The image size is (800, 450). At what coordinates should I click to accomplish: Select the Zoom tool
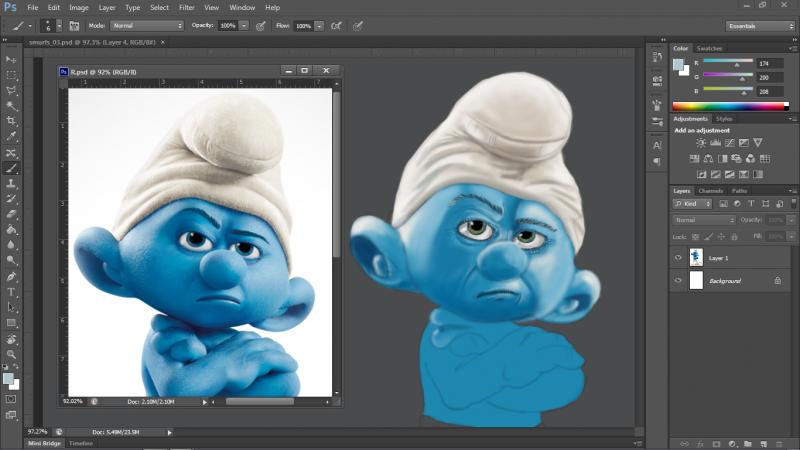tap(11, 355)
